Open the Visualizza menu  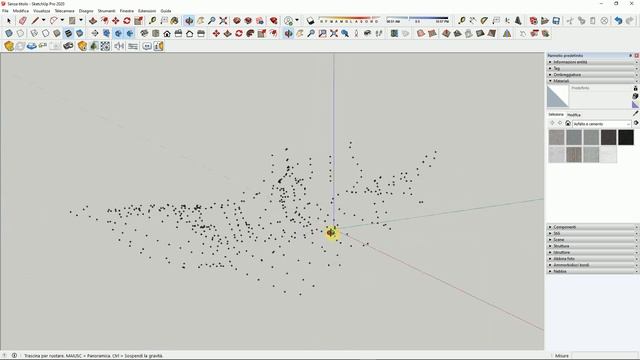coord(42,11)
